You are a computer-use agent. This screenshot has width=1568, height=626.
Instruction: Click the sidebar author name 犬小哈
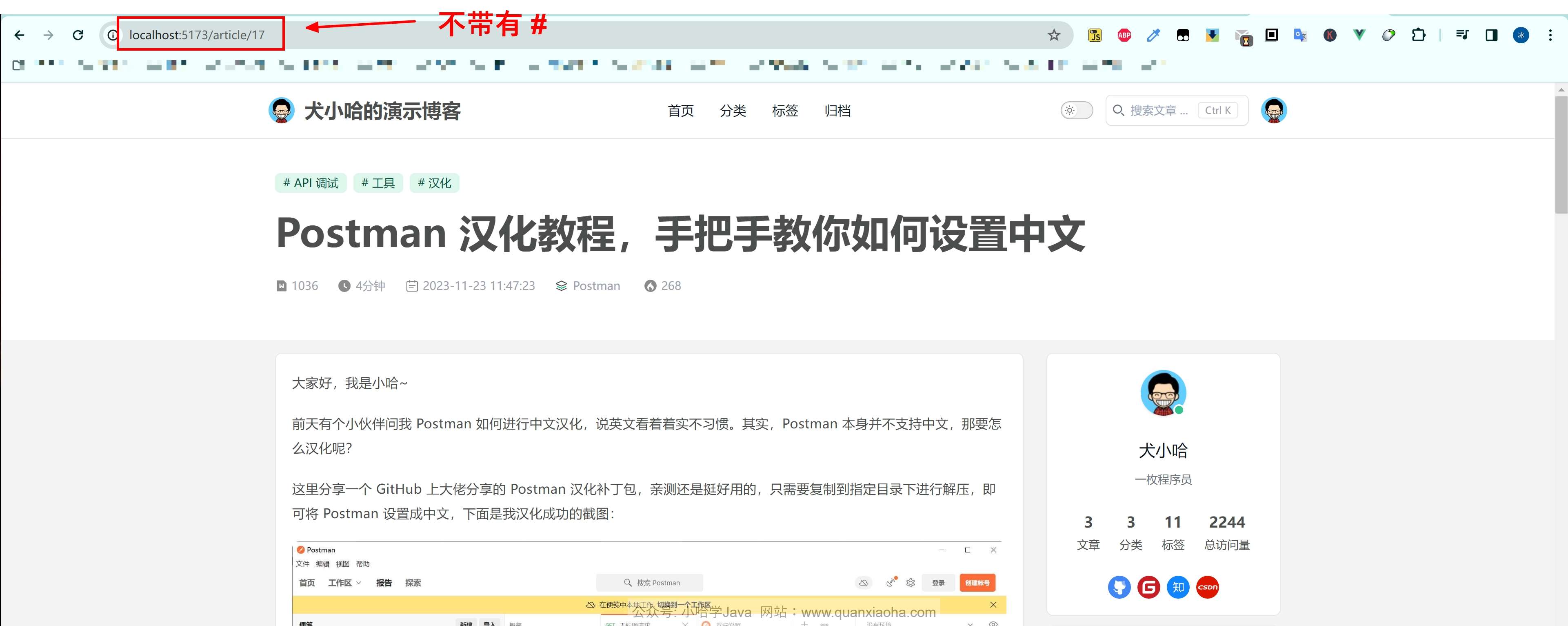coord(1163,451)
